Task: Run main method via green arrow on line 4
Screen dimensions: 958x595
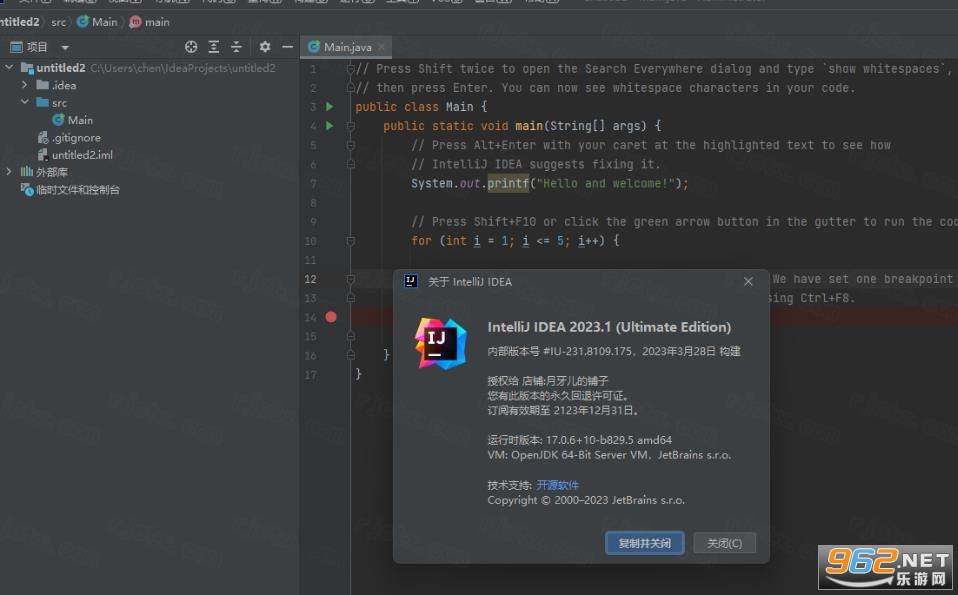Action: click(x=329, y=126)
